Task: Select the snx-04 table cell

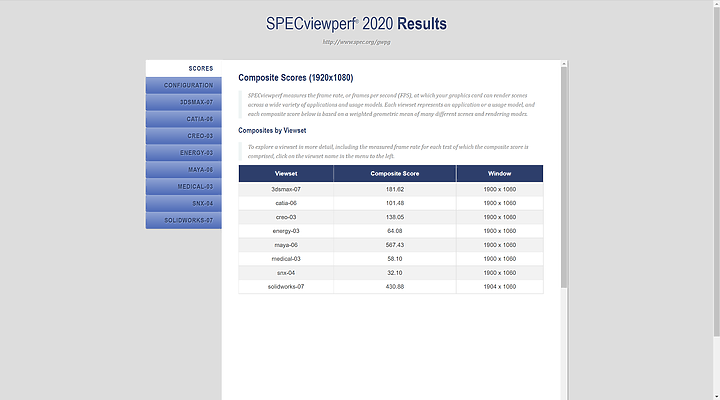Action: click(x=286, y=273)
